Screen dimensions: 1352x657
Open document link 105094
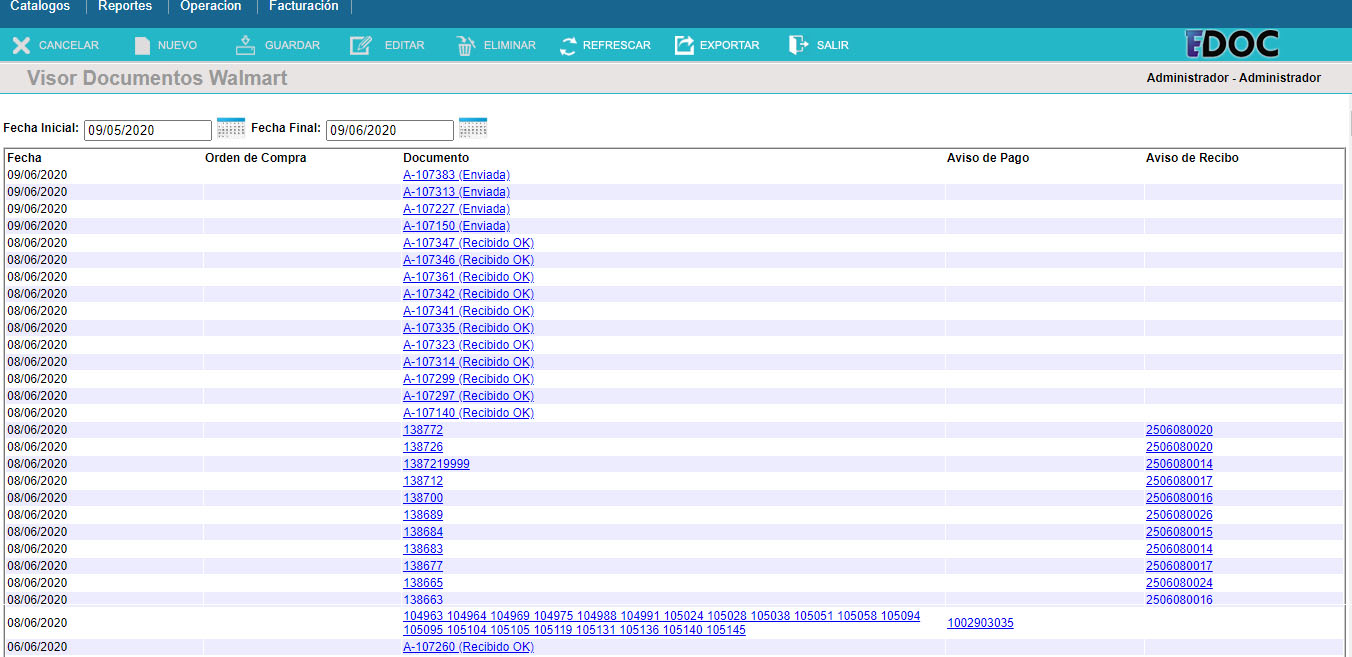tap(900, 616)
